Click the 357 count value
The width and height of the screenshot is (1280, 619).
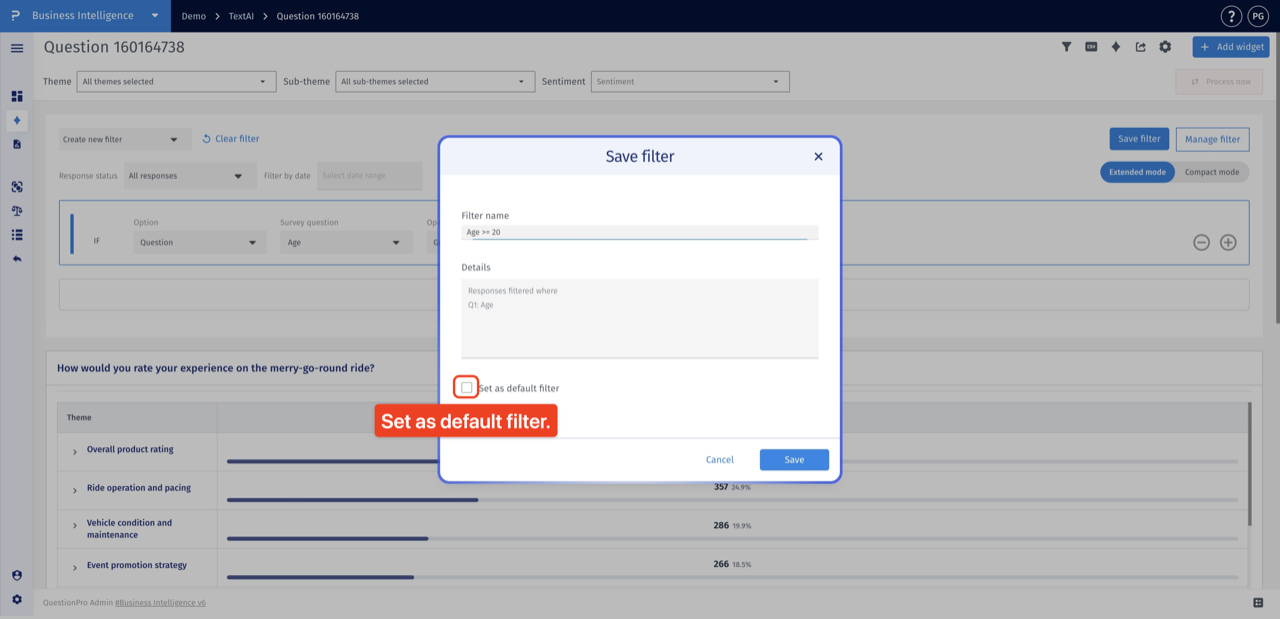coord(721,487)
